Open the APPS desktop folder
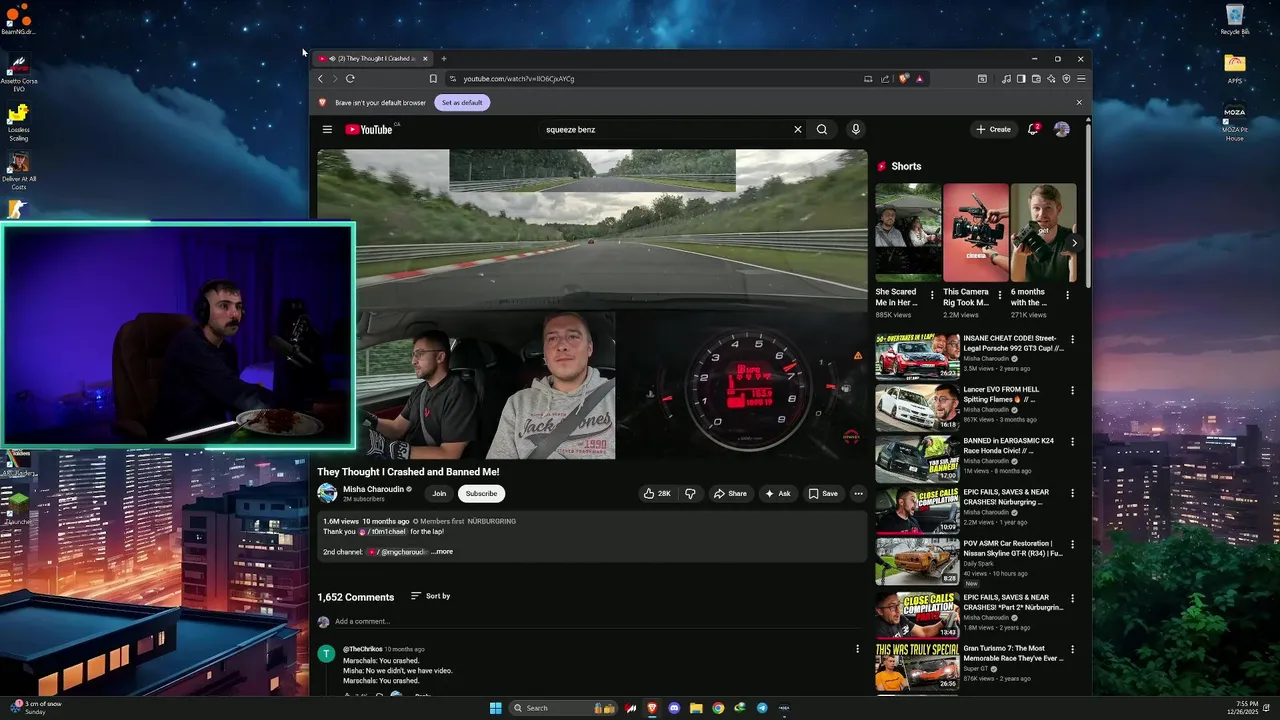This screenshot has height=720, width=1280. tap(1235, 68)
